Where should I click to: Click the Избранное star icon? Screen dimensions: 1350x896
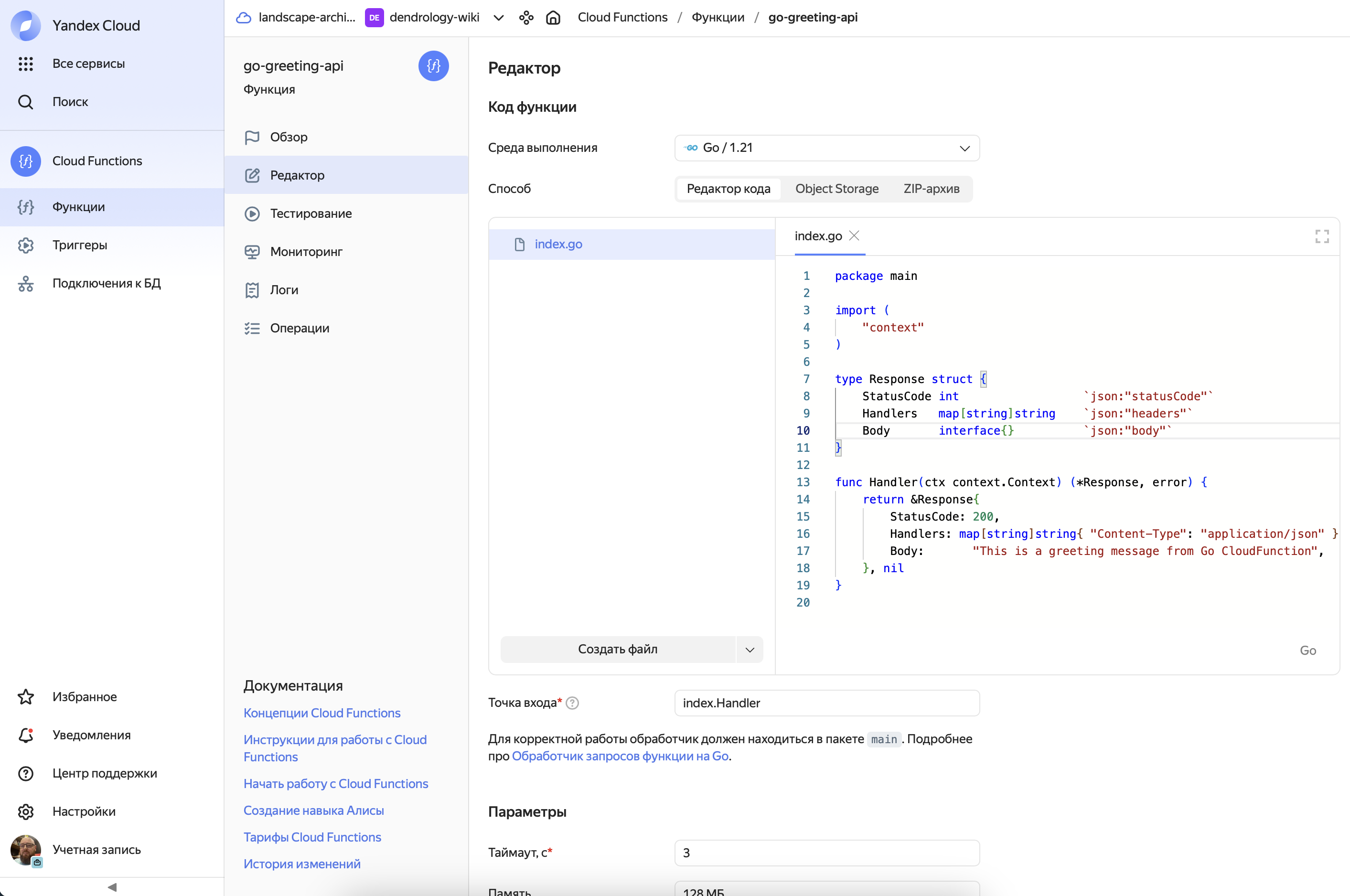(x=26, y=696)
